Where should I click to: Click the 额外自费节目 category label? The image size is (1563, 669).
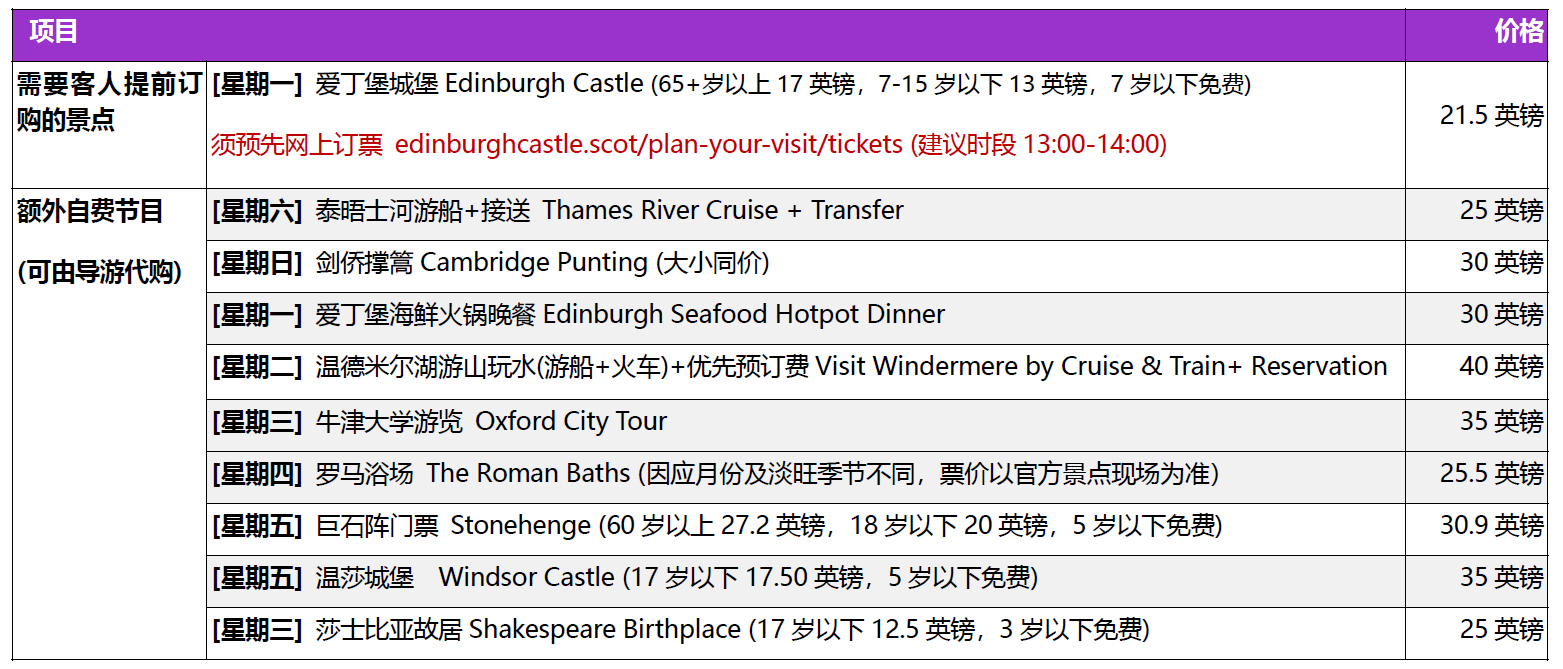[x=90, y=211]
